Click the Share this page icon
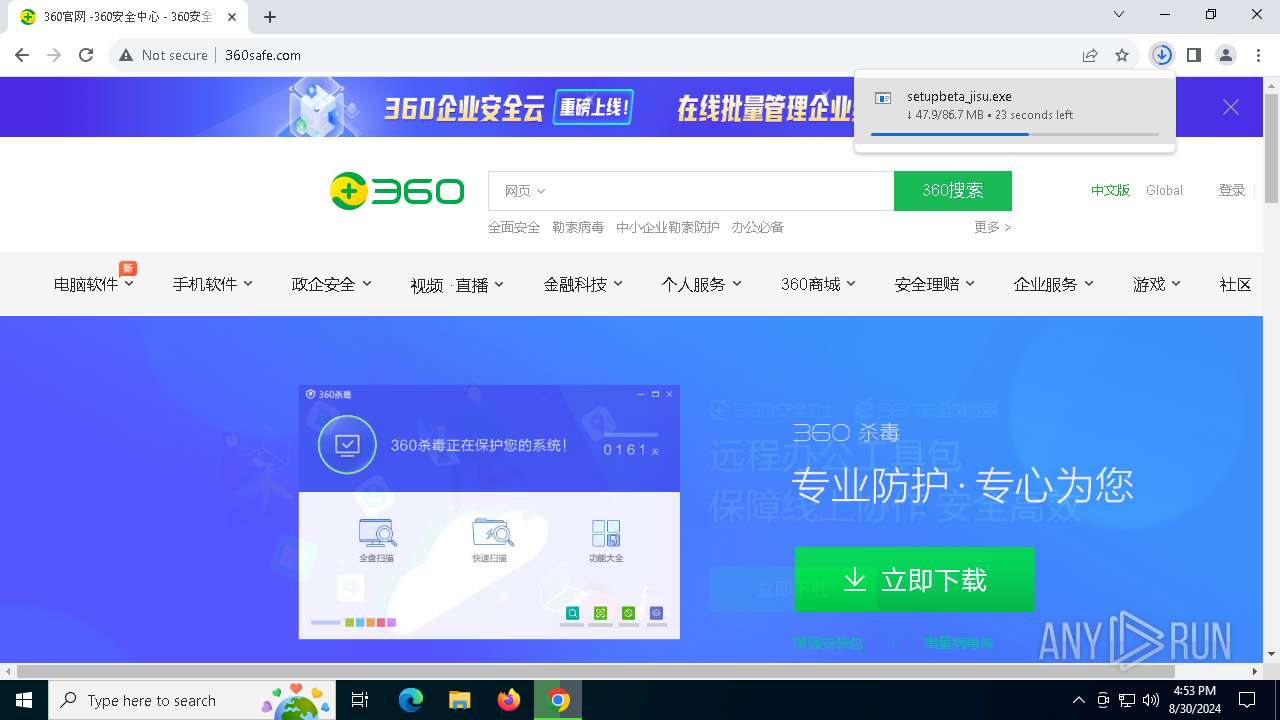This screenshot has height=720, width=1280. 1090,55
